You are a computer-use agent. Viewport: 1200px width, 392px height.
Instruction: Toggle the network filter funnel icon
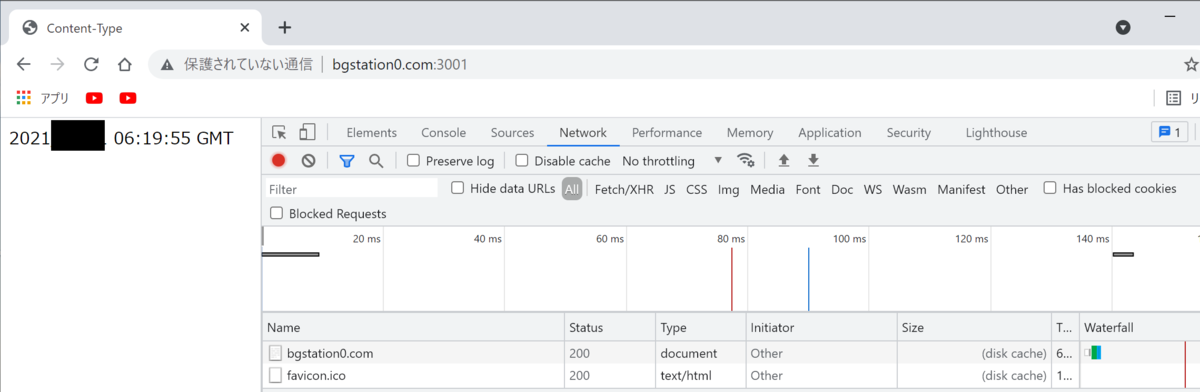(347, 160)
